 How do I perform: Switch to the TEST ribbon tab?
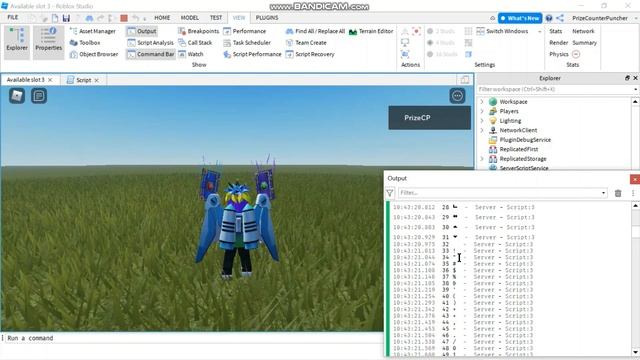point(216,18)
